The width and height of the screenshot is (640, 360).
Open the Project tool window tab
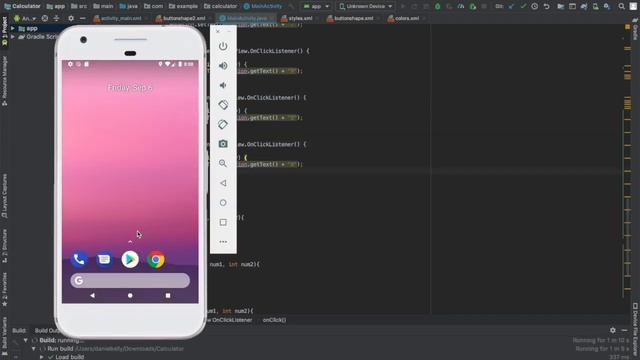[x=4, y=31]
